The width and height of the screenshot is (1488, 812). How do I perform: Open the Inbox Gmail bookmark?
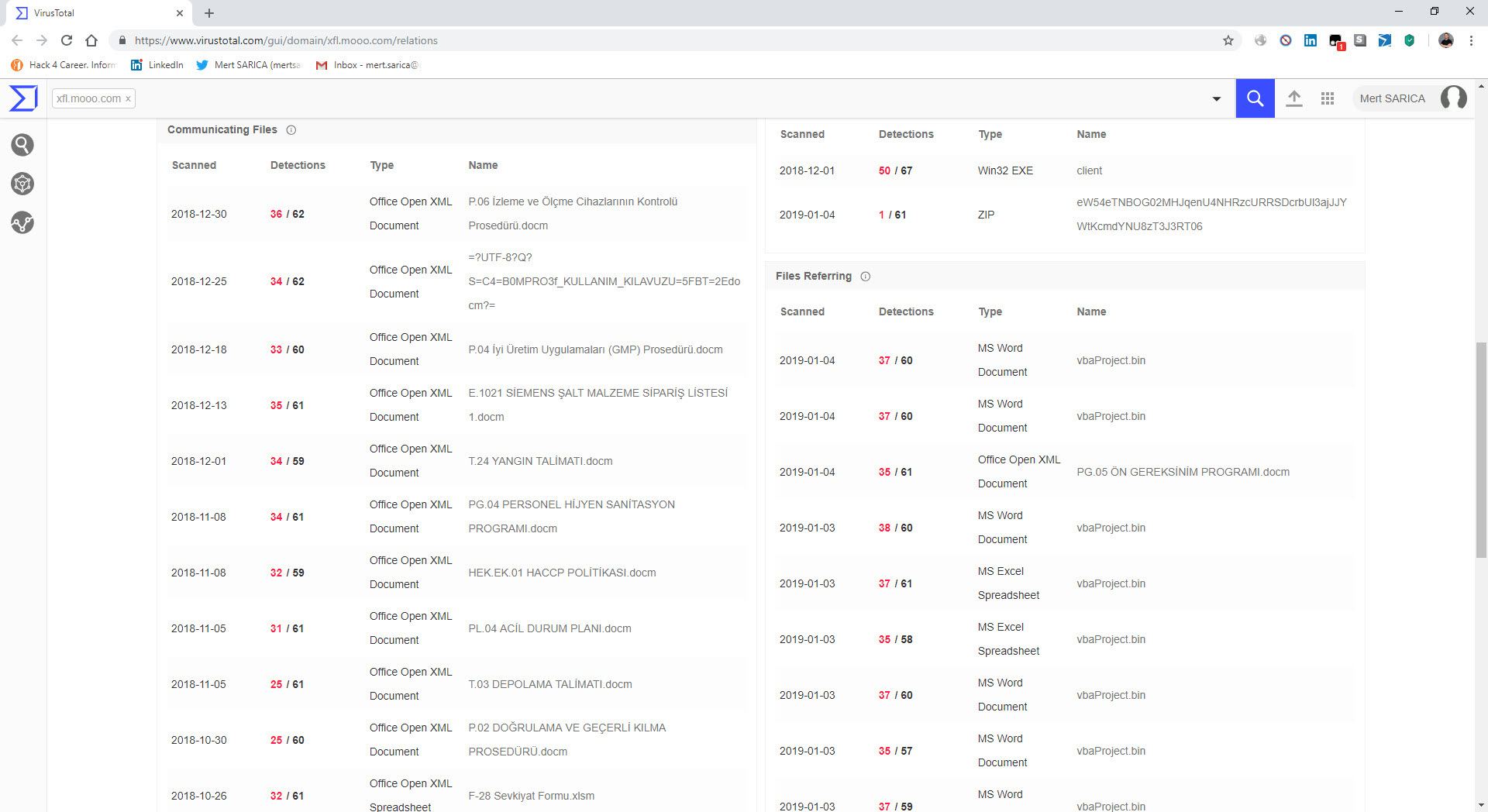coord(367,65)
